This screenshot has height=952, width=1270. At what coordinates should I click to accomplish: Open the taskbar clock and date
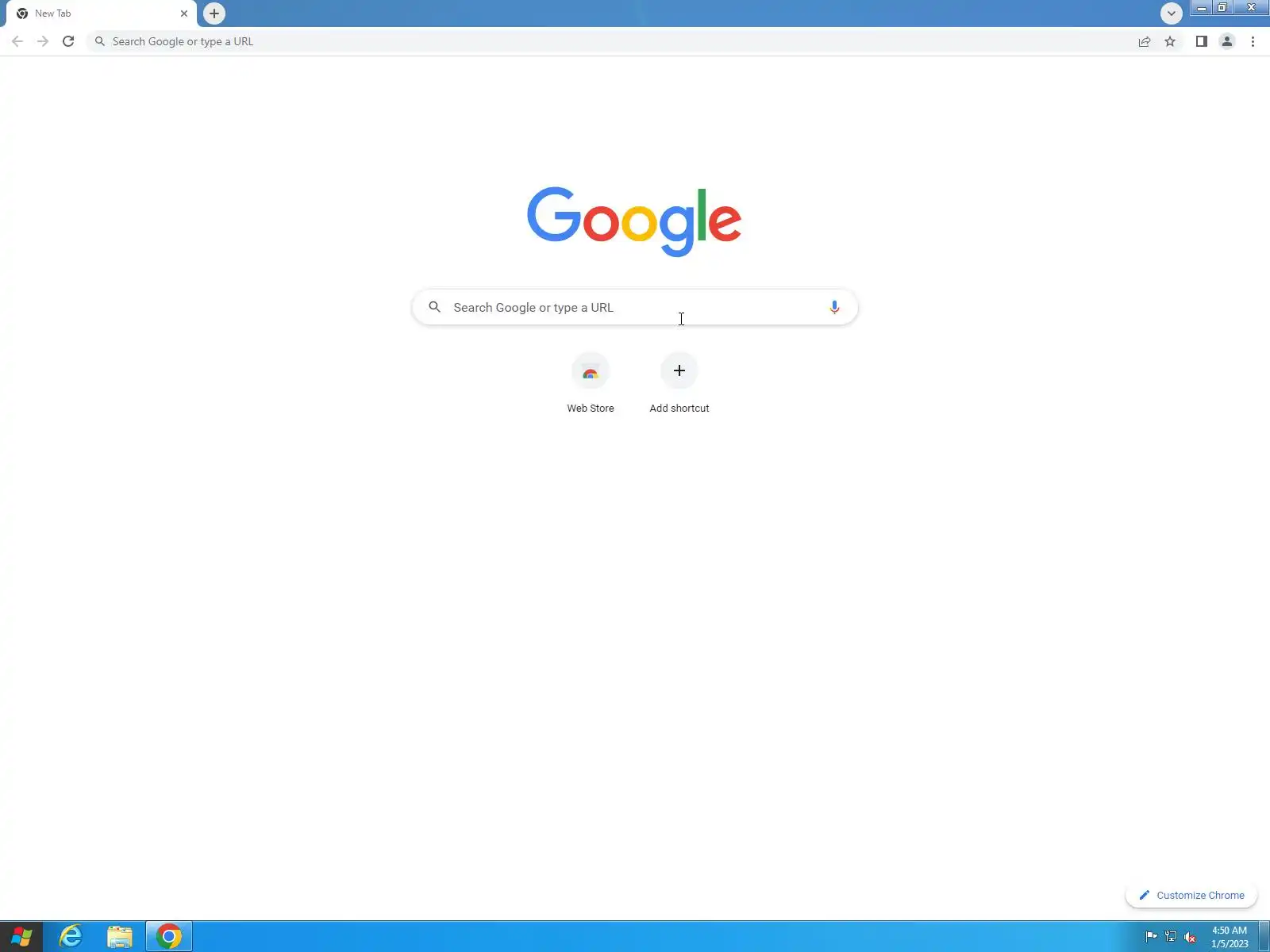(x=1230, y=937)
